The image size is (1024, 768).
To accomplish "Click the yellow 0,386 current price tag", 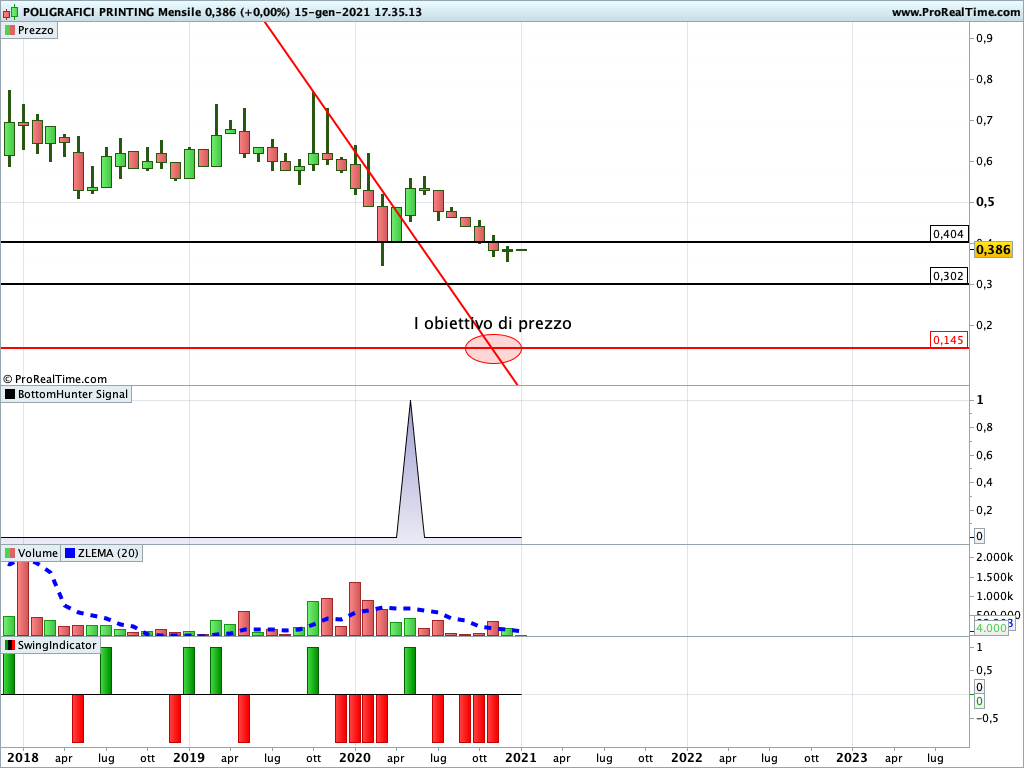I will [x=993, y=249].
